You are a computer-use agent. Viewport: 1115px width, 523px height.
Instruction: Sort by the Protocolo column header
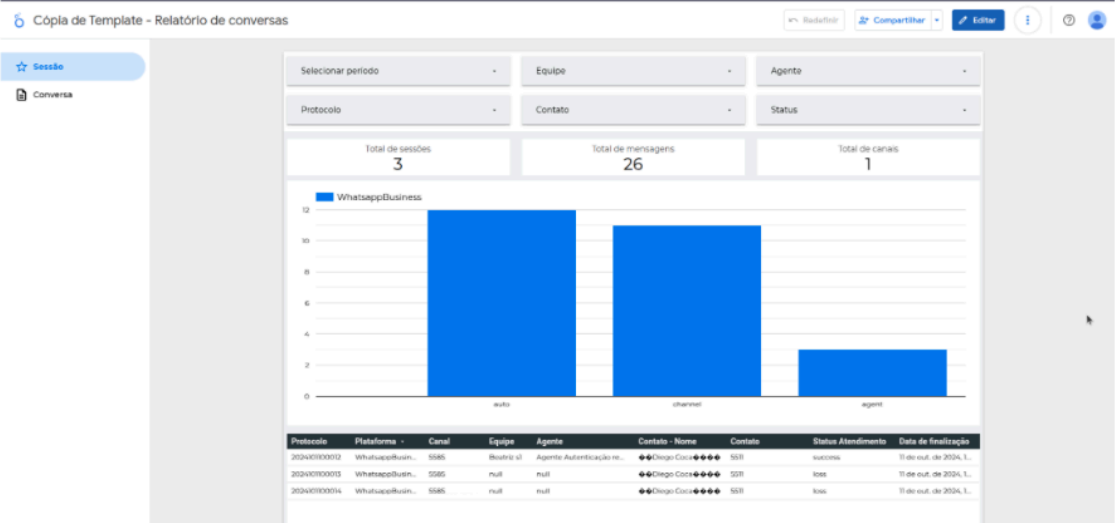(309, 442)
